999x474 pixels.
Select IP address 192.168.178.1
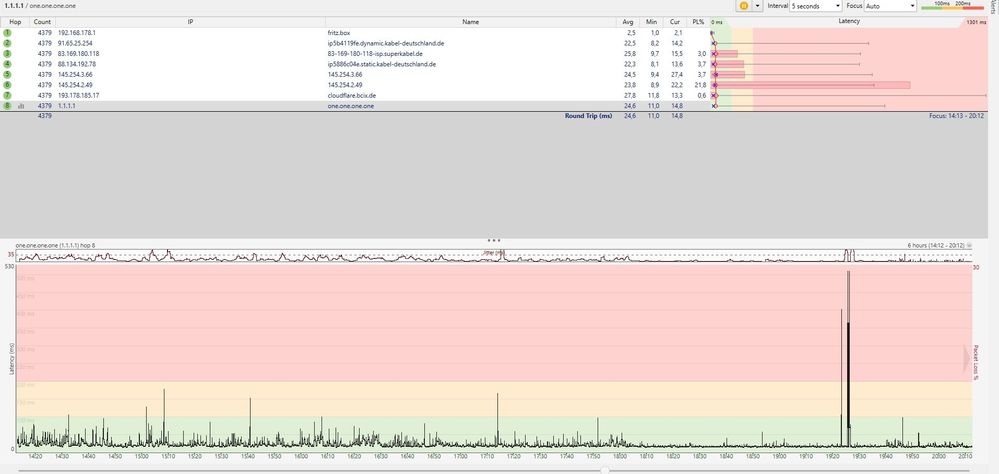[x=76, y=32]
